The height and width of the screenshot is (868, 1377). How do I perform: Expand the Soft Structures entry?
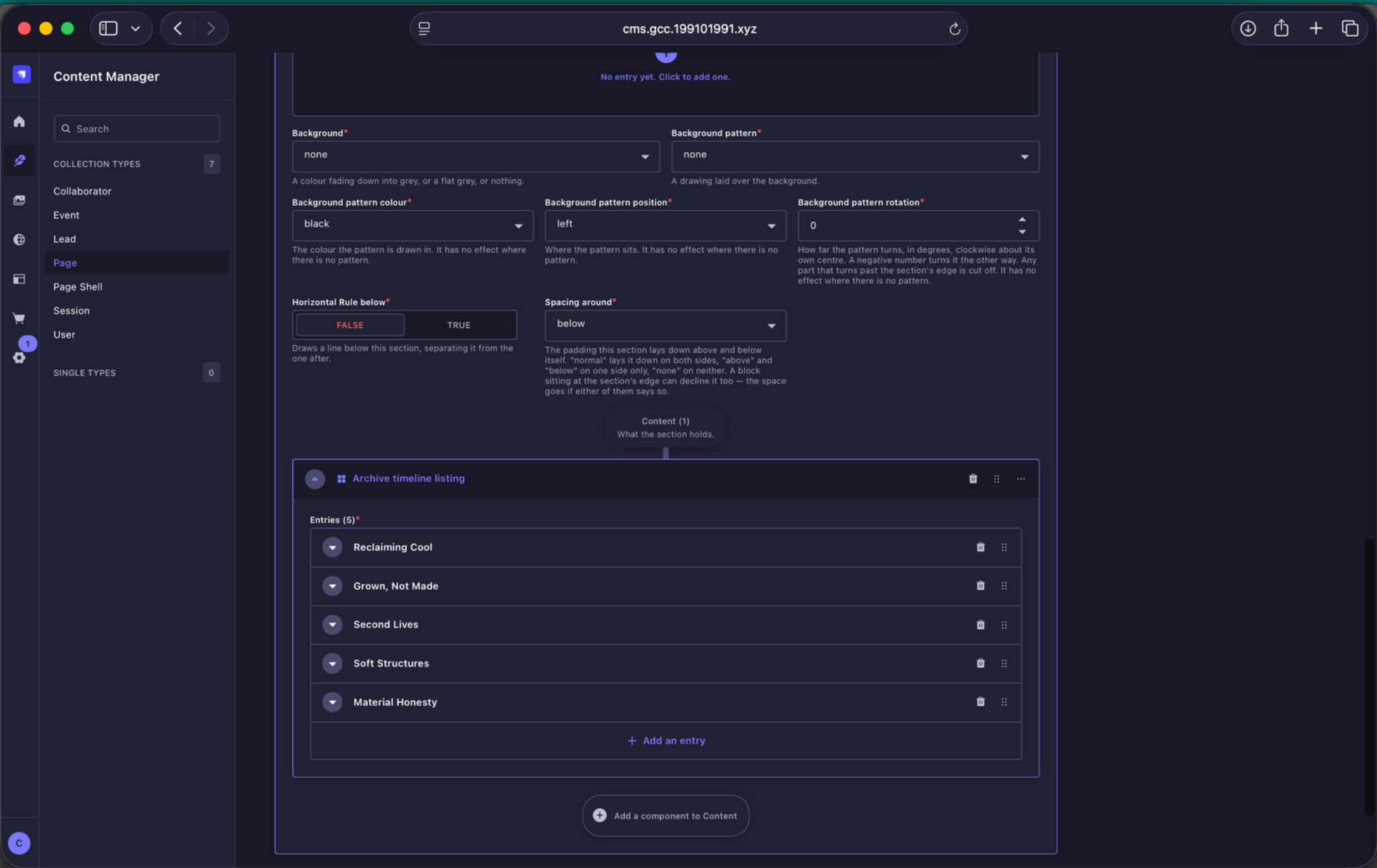coord(332,664)
